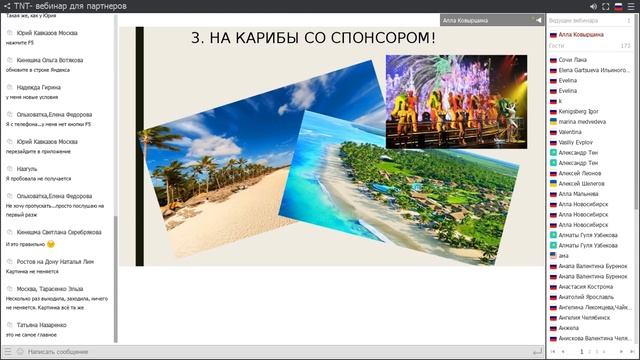Screen dimensions: 640x360
Task: Click the smiley emoji in Светлана Серебрякова message
Action: click(x=51, y=244)
